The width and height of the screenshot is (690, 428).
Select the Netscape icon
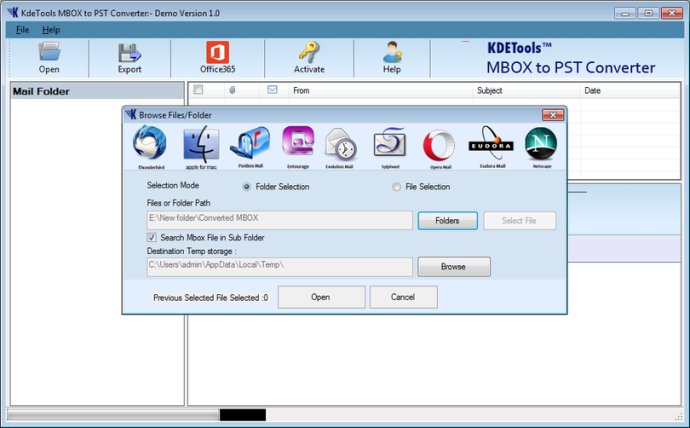(541, 143)
